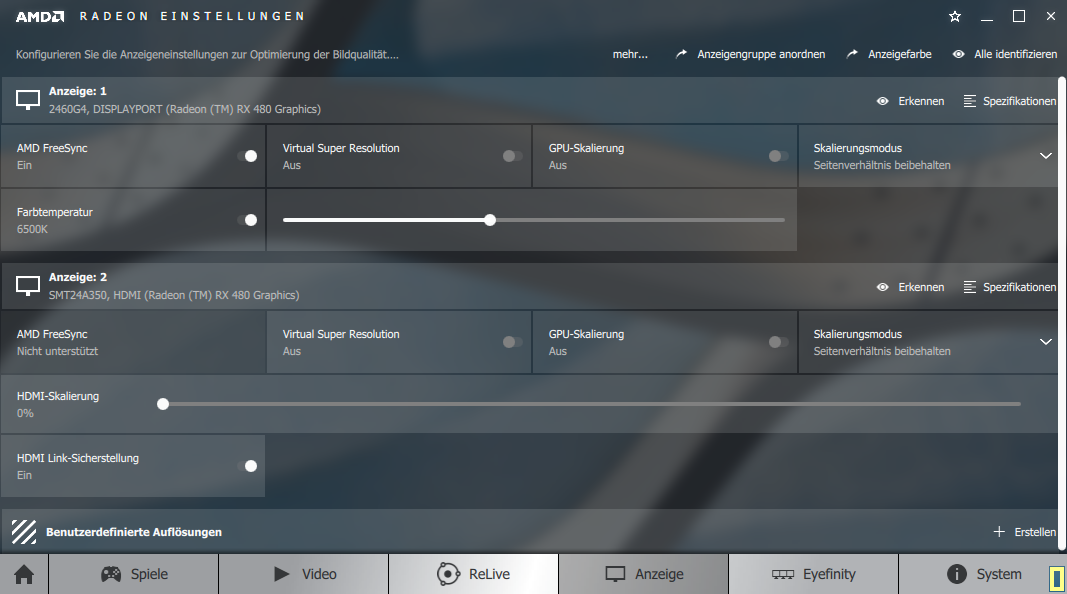Click the AMD logo in title bar
Screen dimensions: 1067x594
coord(40,16)
